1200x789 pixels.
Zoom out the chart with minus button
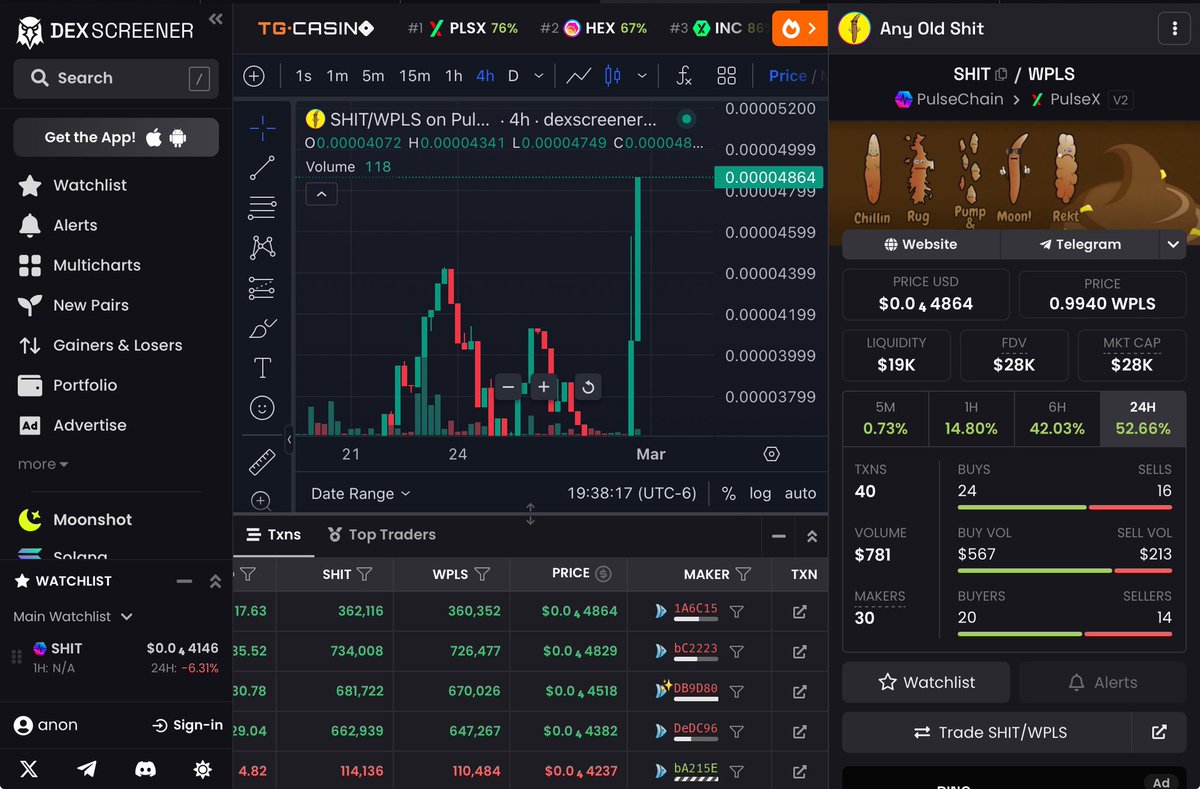[509, 387]
